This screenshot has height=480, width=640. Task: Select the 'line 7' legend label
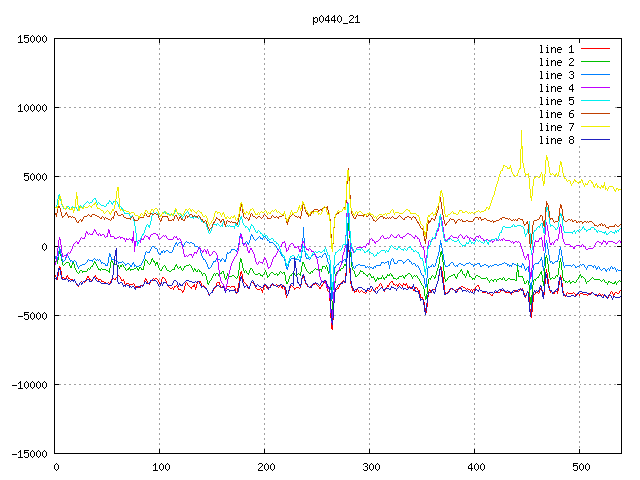(557, 127)
